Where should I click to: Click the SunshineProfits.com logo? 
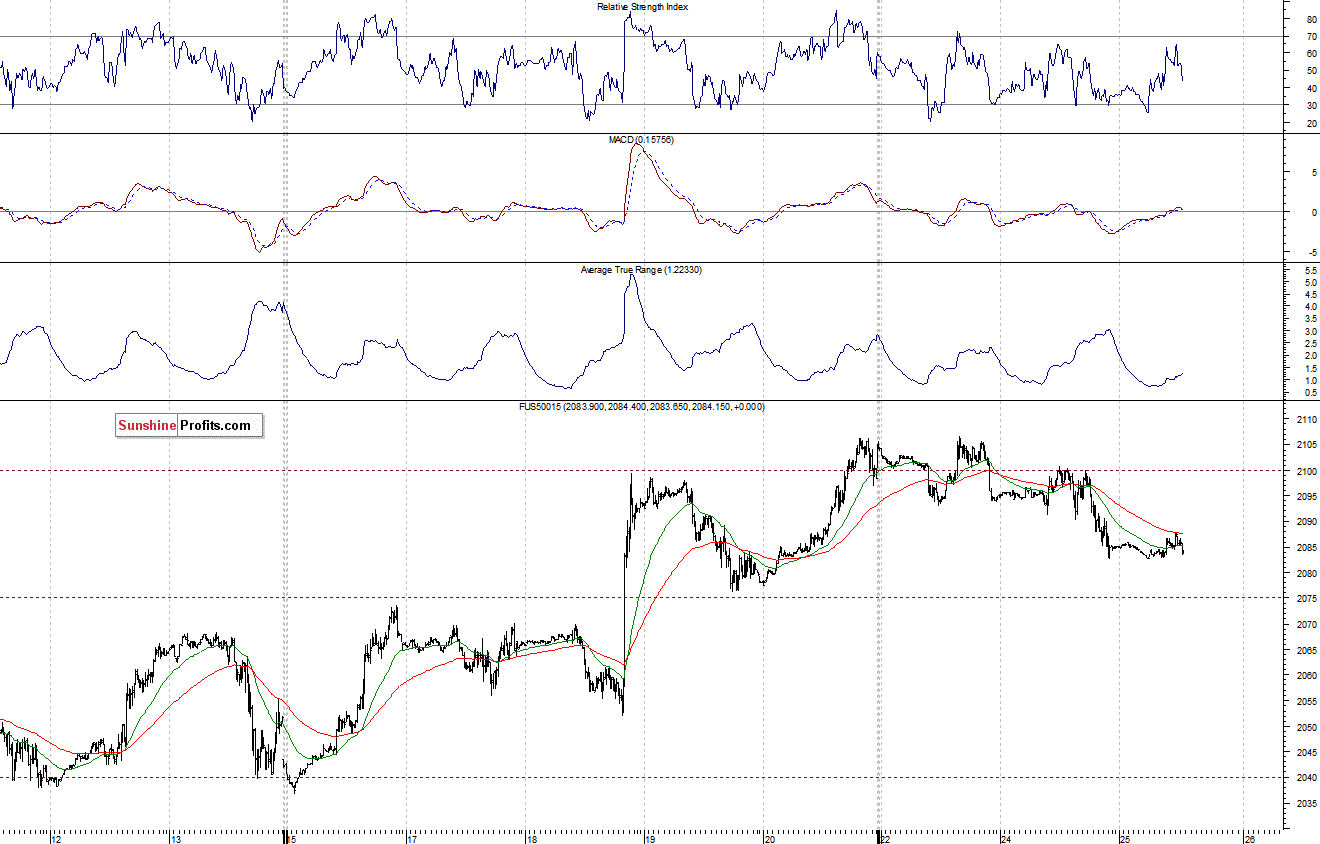tap(189, 426)
